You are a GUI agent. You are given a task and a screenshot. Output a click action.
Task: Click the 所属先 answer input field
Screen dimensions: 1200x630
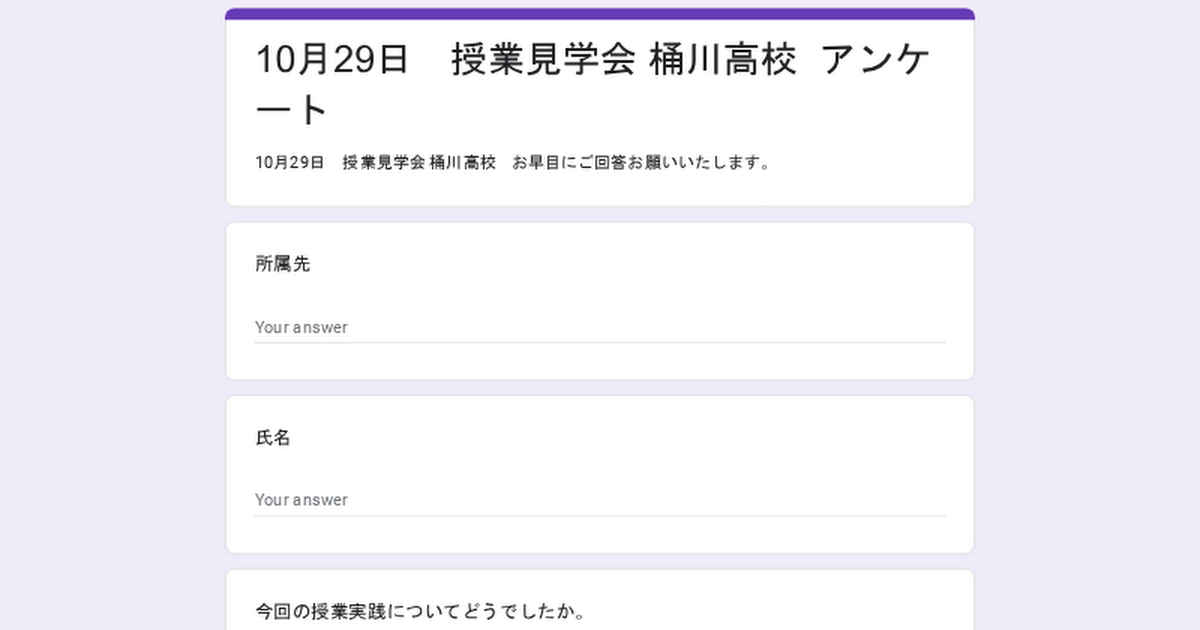pos(600,327)
